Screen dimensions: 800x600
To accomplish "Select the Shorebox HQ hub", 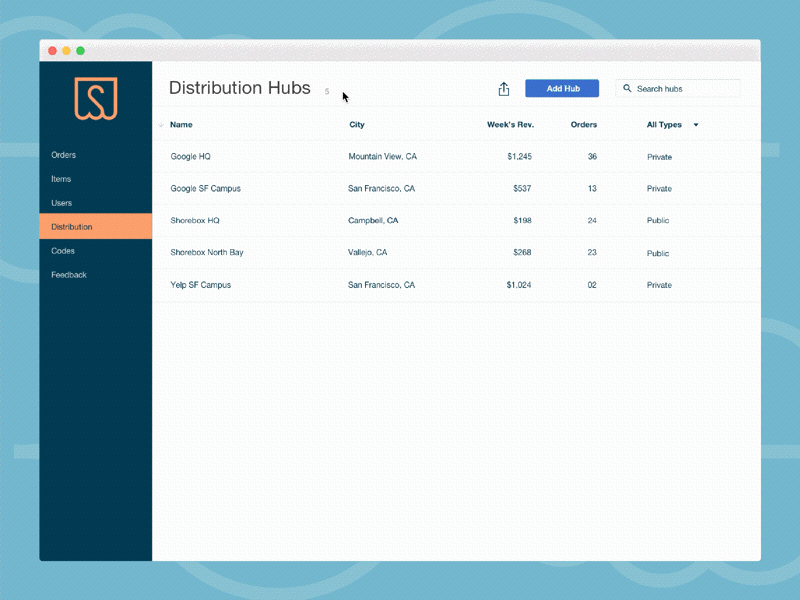I will coord(195,220).
